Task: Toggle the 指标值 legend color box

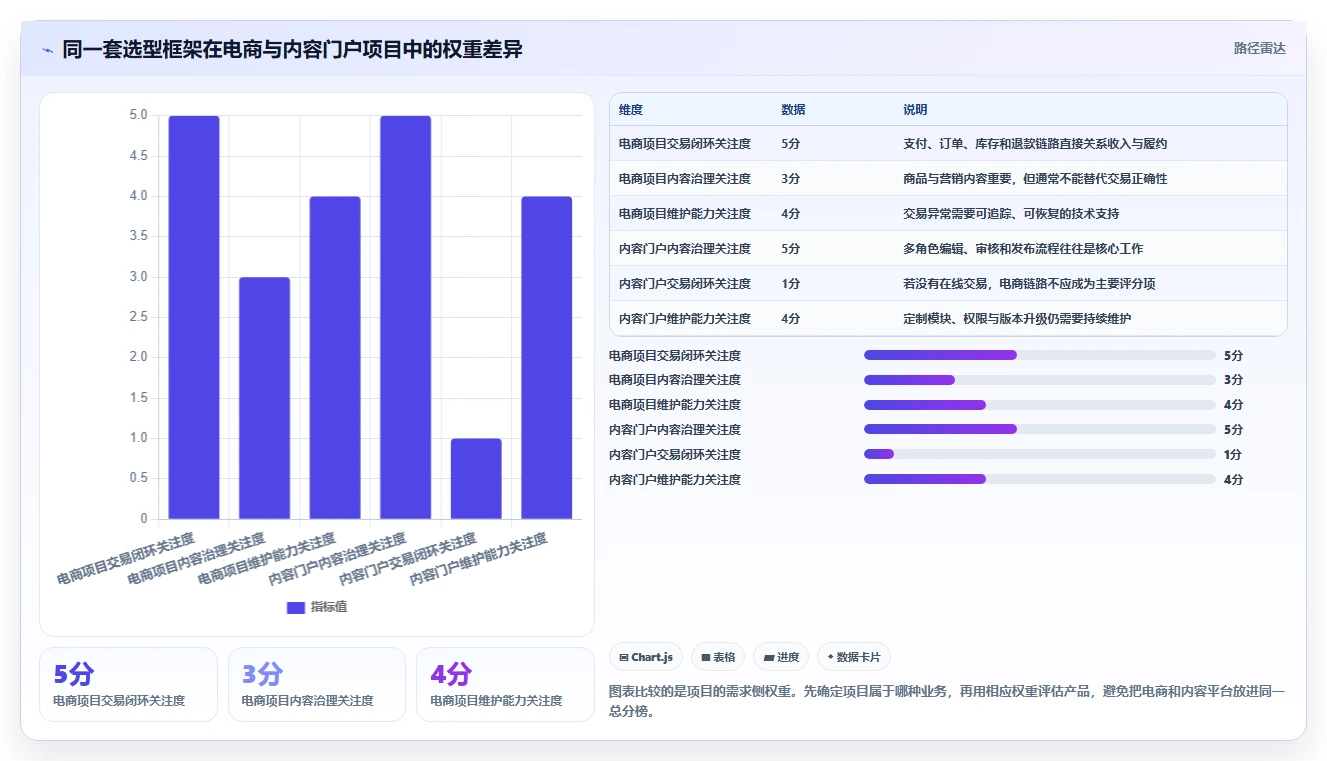Action: point(295,607)
